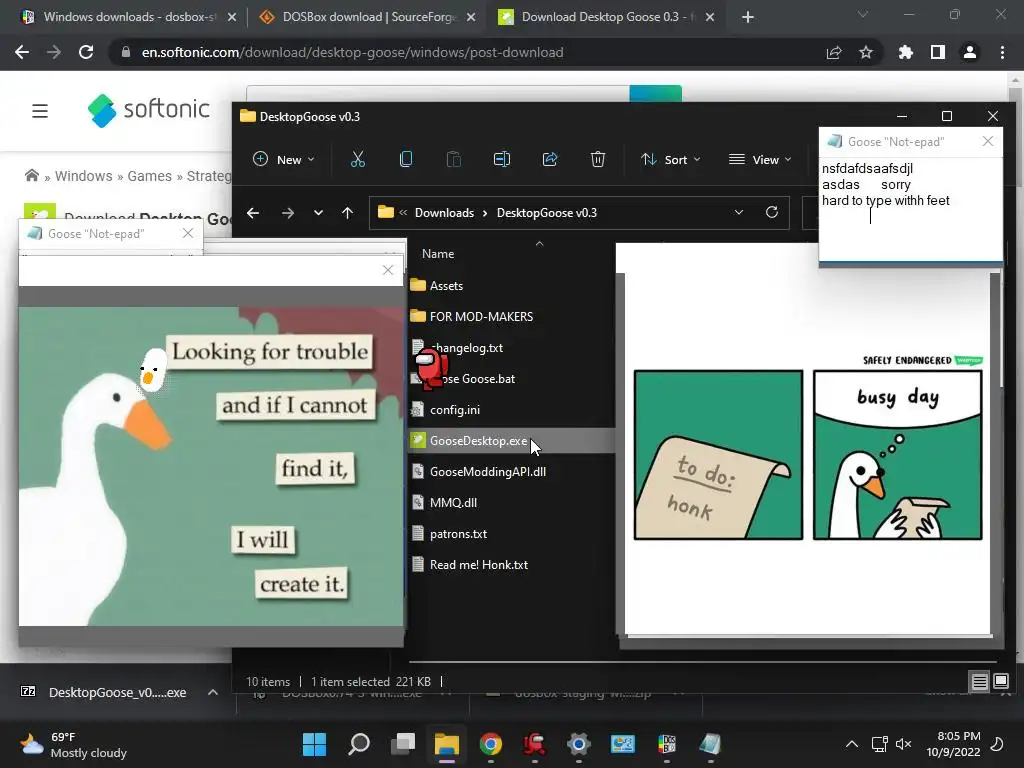This screenshot has height=768, width=1024.
Task: Go forward in Explorer navigation
Action: point(287,213)
